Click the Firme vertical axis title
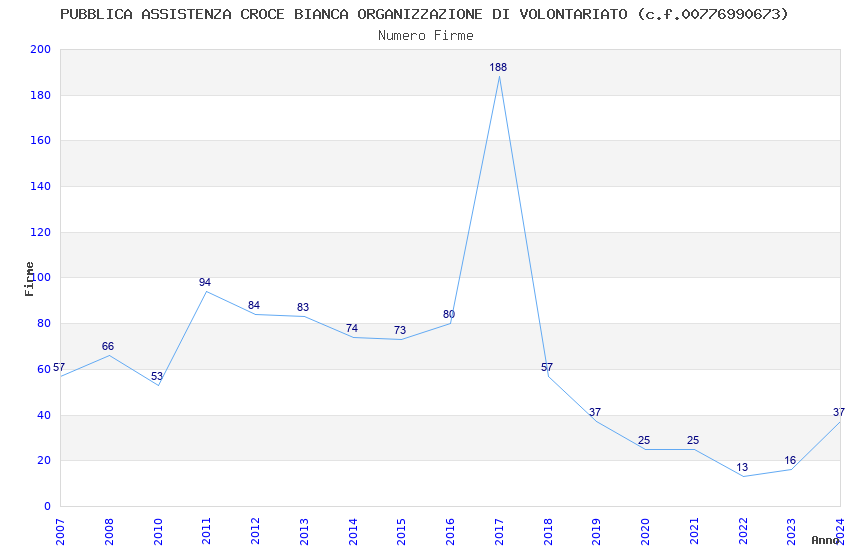The image size is (850, 550). point(29,279)
